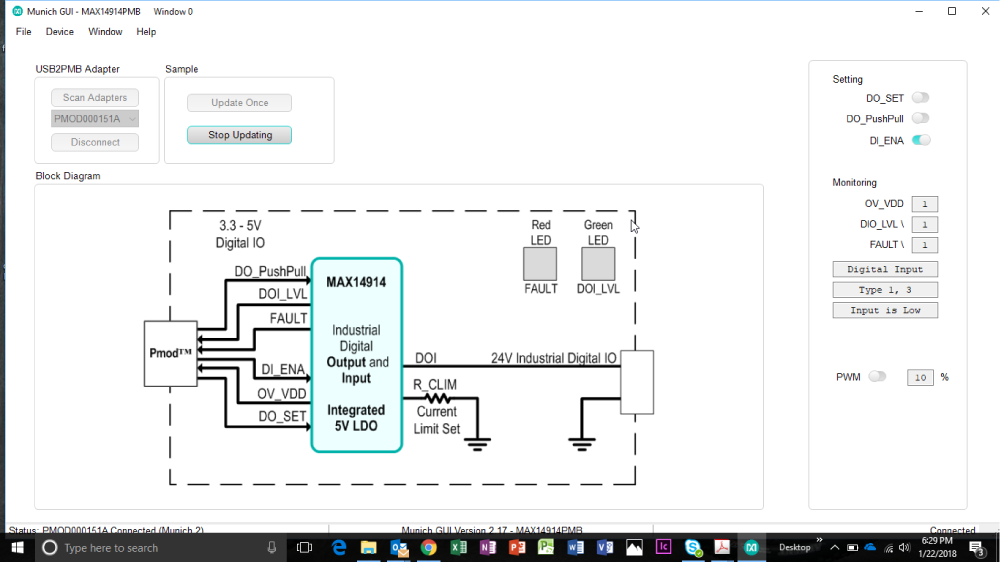Screen dimensions: 1000x562
Task: Click the Pmod connector block
Action: tap(170, 353)
